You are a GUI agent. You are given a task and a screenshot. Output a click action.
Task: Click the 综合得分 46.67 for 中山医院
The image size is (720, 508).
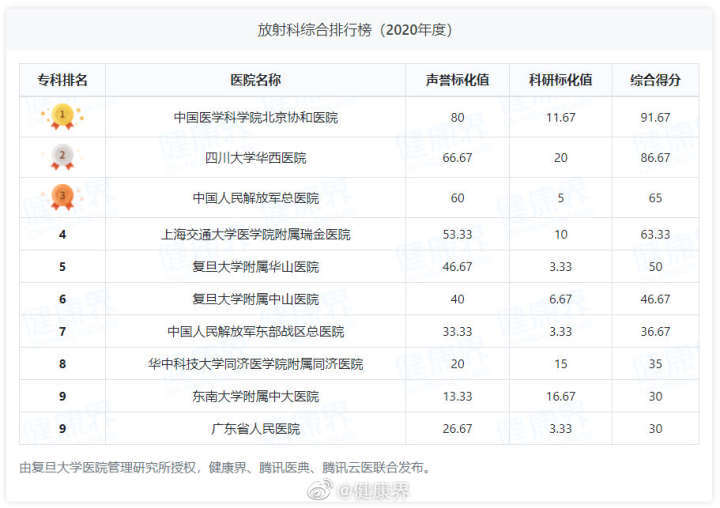click(655, 299)
